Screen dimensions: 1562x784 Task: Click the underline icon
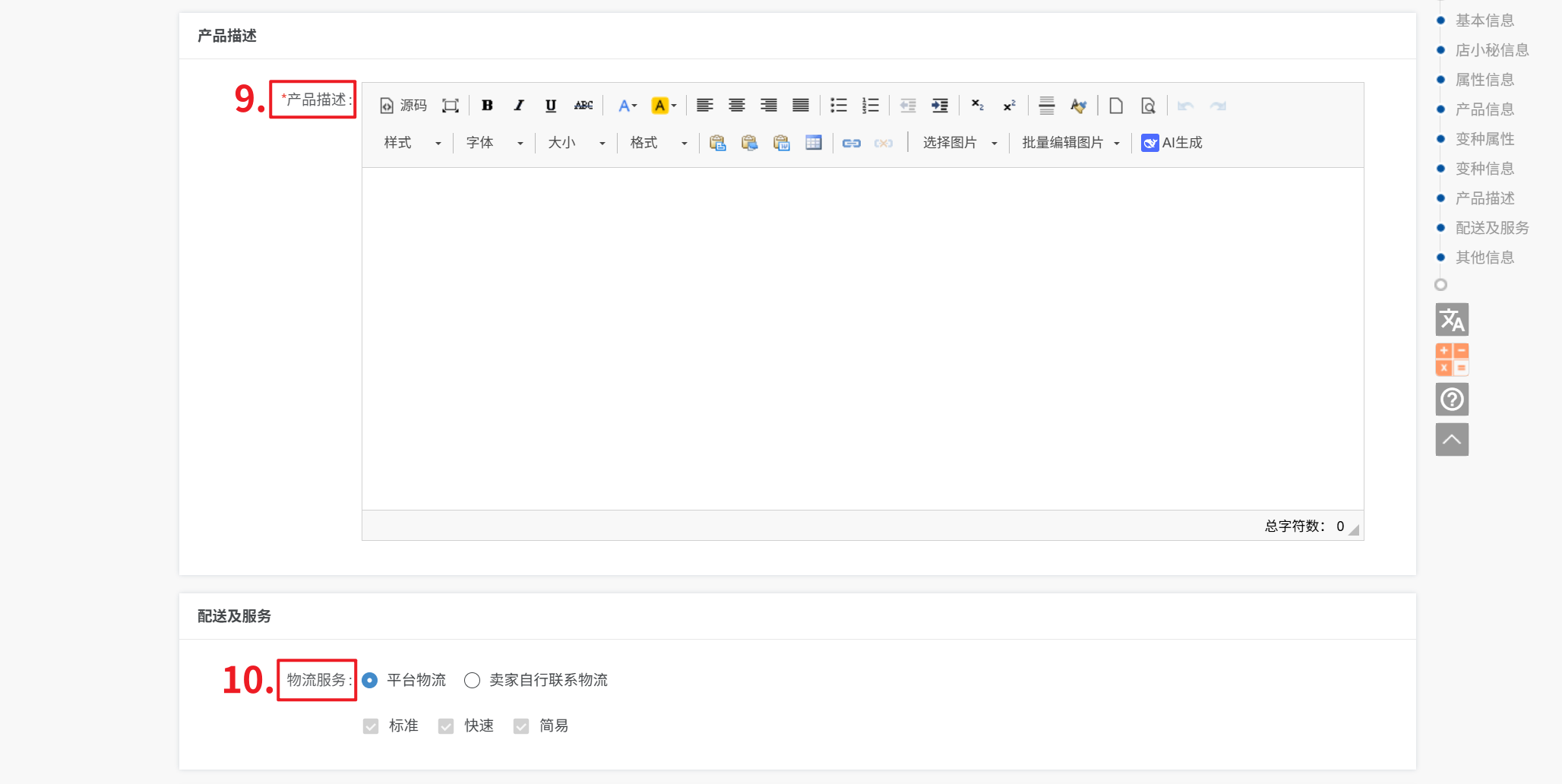551,106
